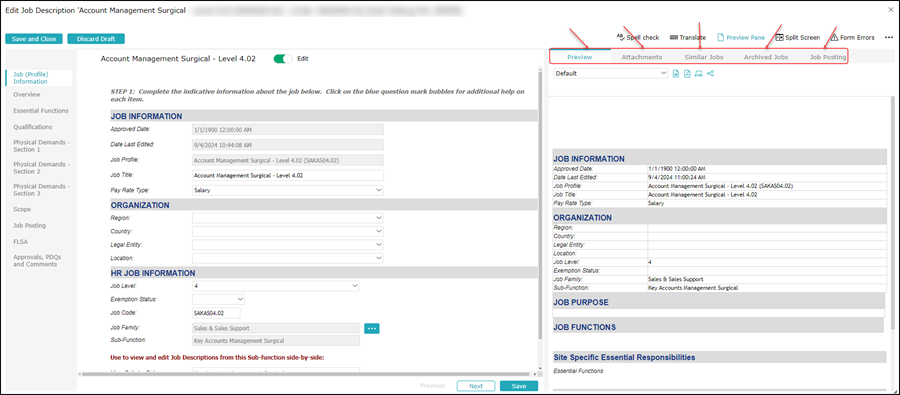Click JOB PURPOSE heading in preview
Screen dimensions: 900x395
581,302
